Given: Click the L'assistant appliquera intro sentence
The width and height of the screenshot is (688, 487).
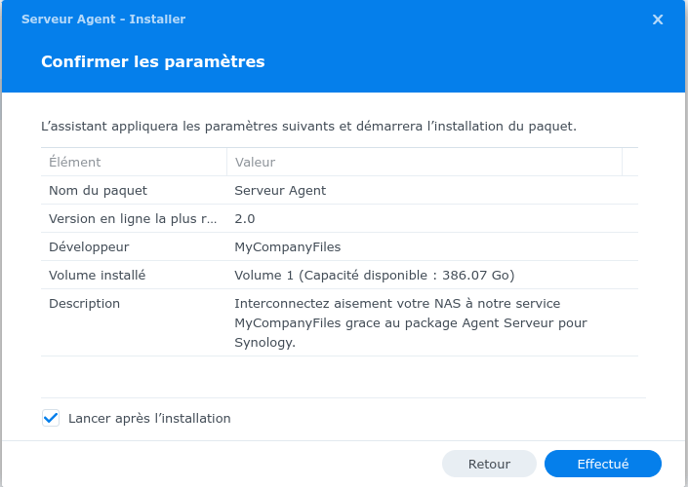Looking at the screenshot, I should click(309, 126).
